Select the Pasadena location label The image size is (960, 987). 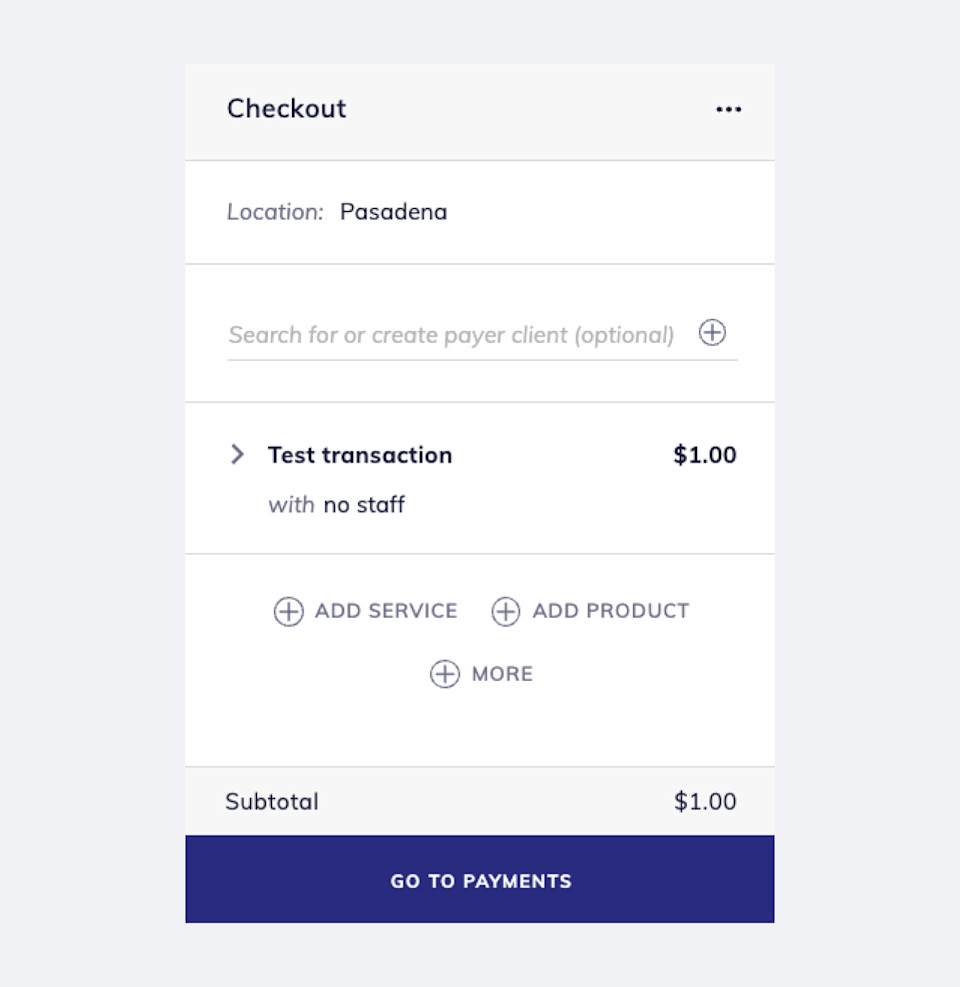(393, 212)
